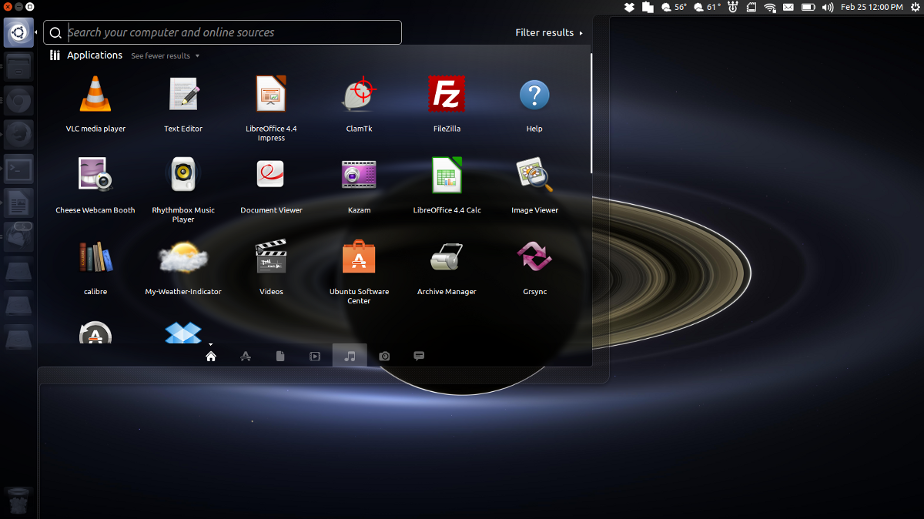Launch Cheese Webcam Booth
Image resolution: width=924 pixels, height=519 pixels.
tap(95, 185)
